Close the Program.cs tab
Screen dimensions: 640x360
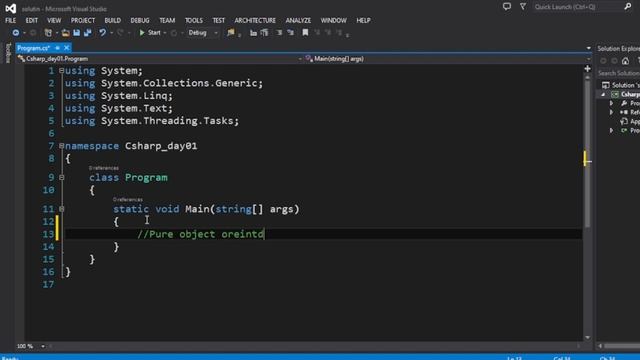pyautogui.click(x=67, y=48)
